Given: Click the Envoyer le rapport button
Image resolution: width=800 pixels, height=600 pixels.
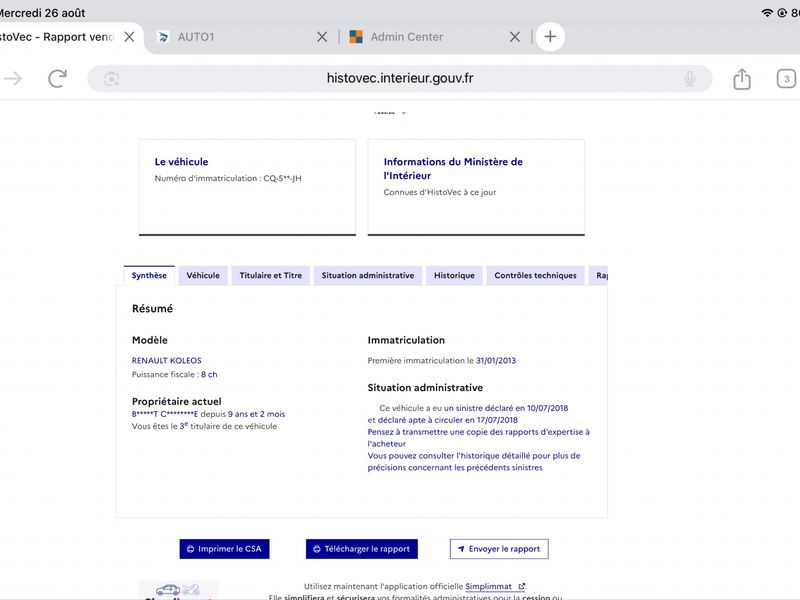Looking at the screenshot, I should click(499, 549).
